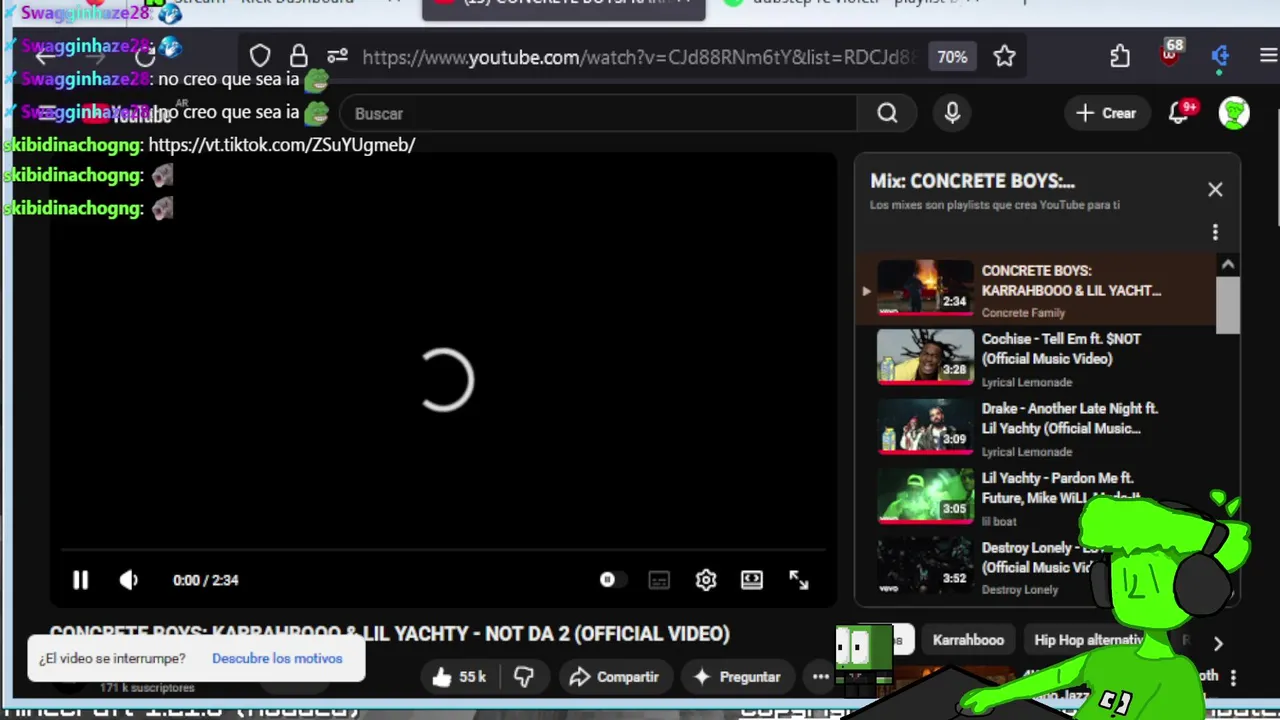Toggle subtitles captions button
1280x720 pixels.
point(658,580)
